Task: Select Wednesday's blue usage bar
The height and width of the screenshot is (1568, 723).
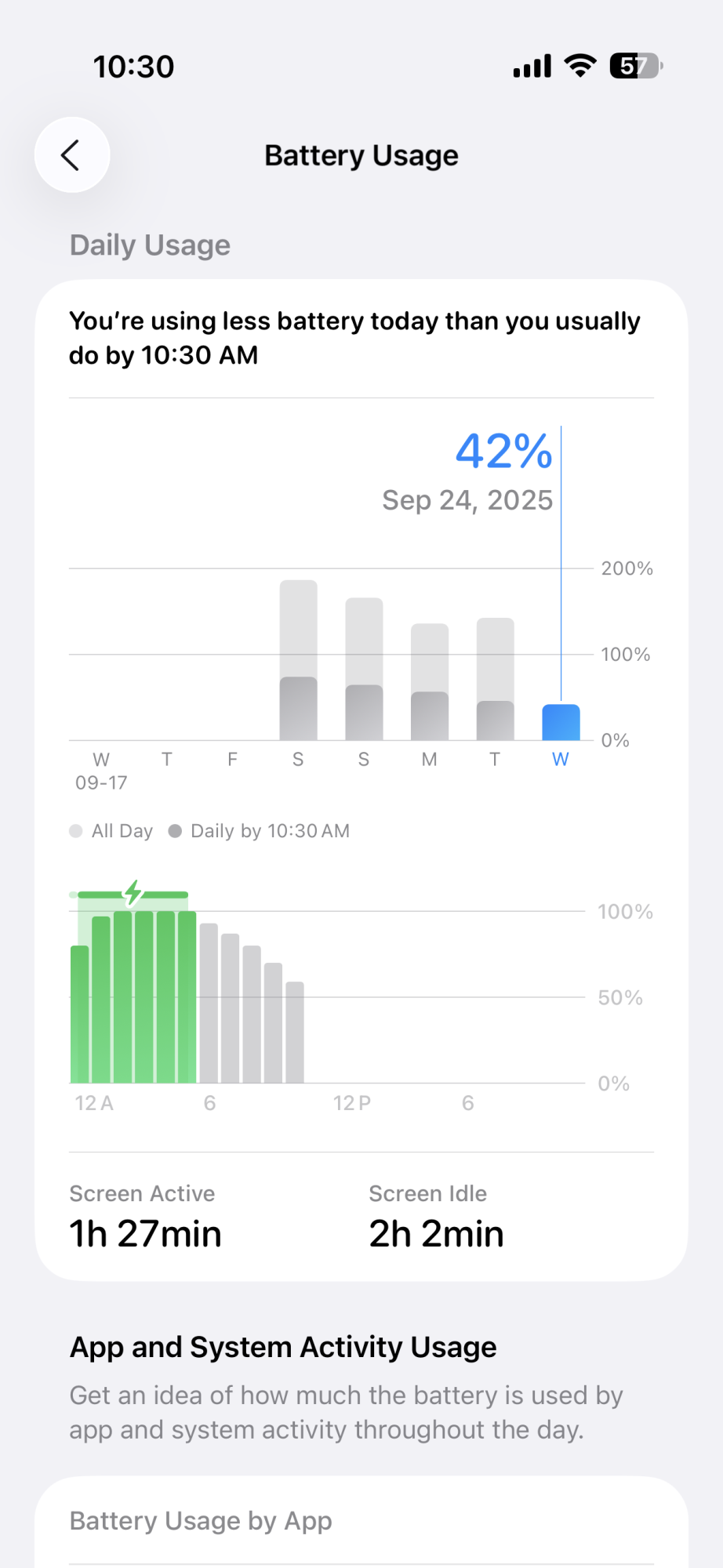Action: (561, 722)
